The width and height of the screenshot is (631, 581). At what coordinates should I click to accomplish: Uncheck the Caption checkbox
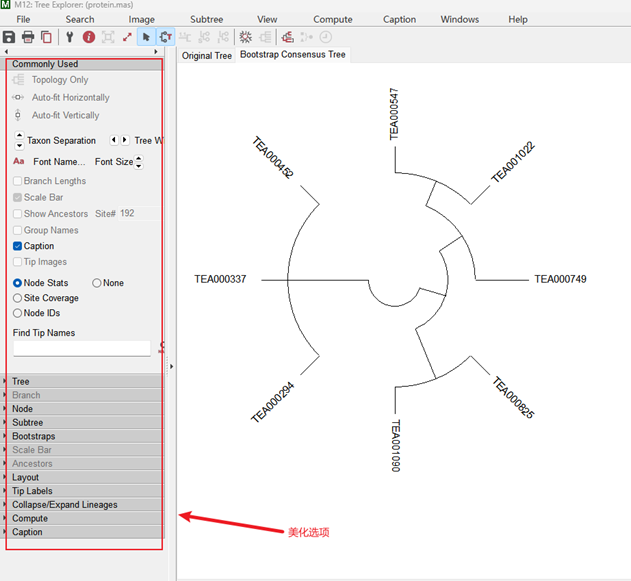point(17,246)
